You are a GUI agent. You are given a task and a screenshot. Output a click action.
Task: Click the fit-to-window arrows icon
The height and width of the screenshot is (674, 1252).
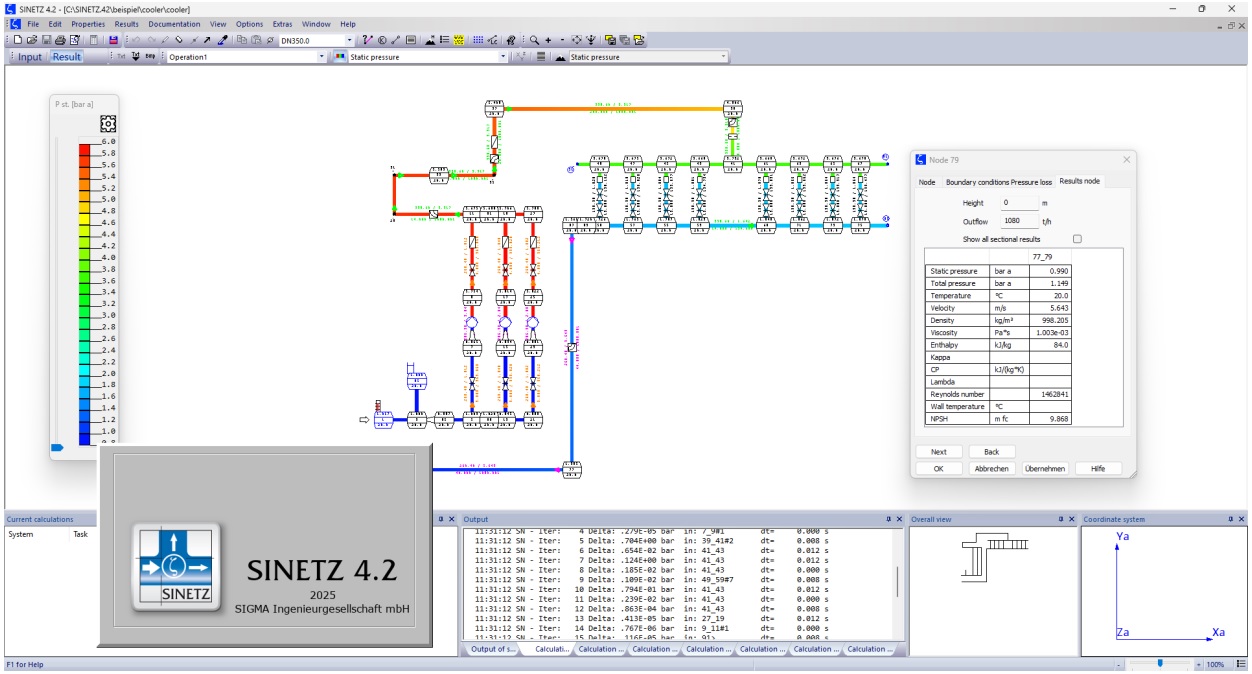(575, 40)
